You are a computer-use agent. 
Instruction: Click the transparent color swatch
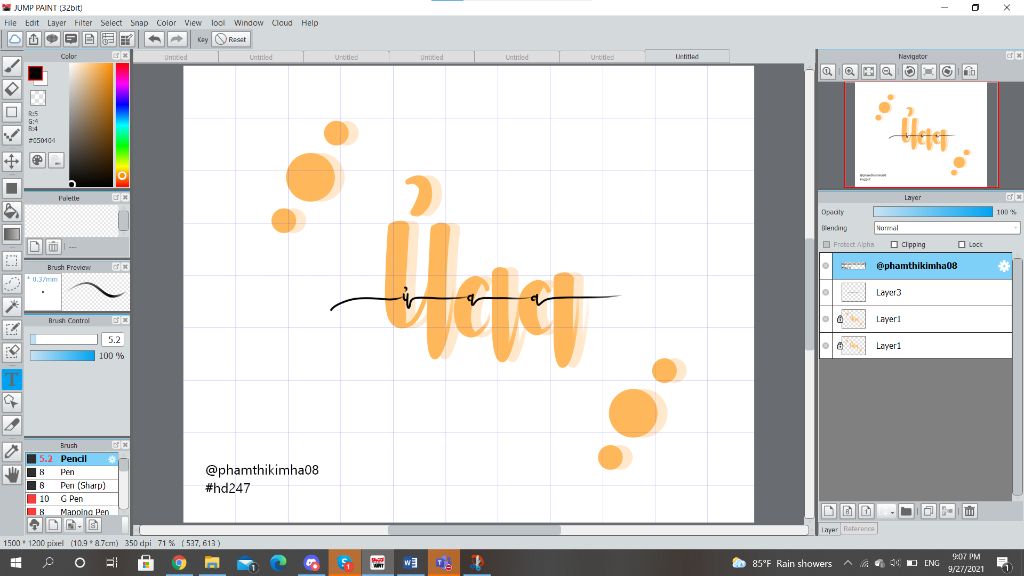(x=39, y=98)
